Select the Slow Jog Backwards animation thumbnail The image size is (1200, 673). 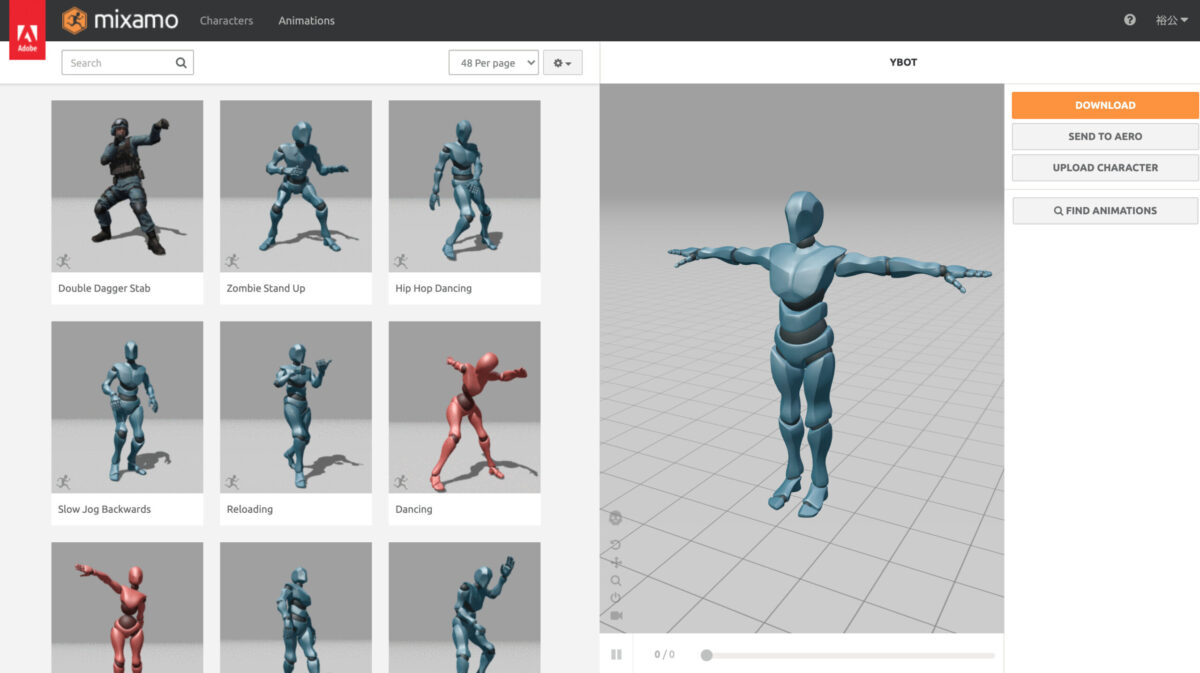point(127,407)
